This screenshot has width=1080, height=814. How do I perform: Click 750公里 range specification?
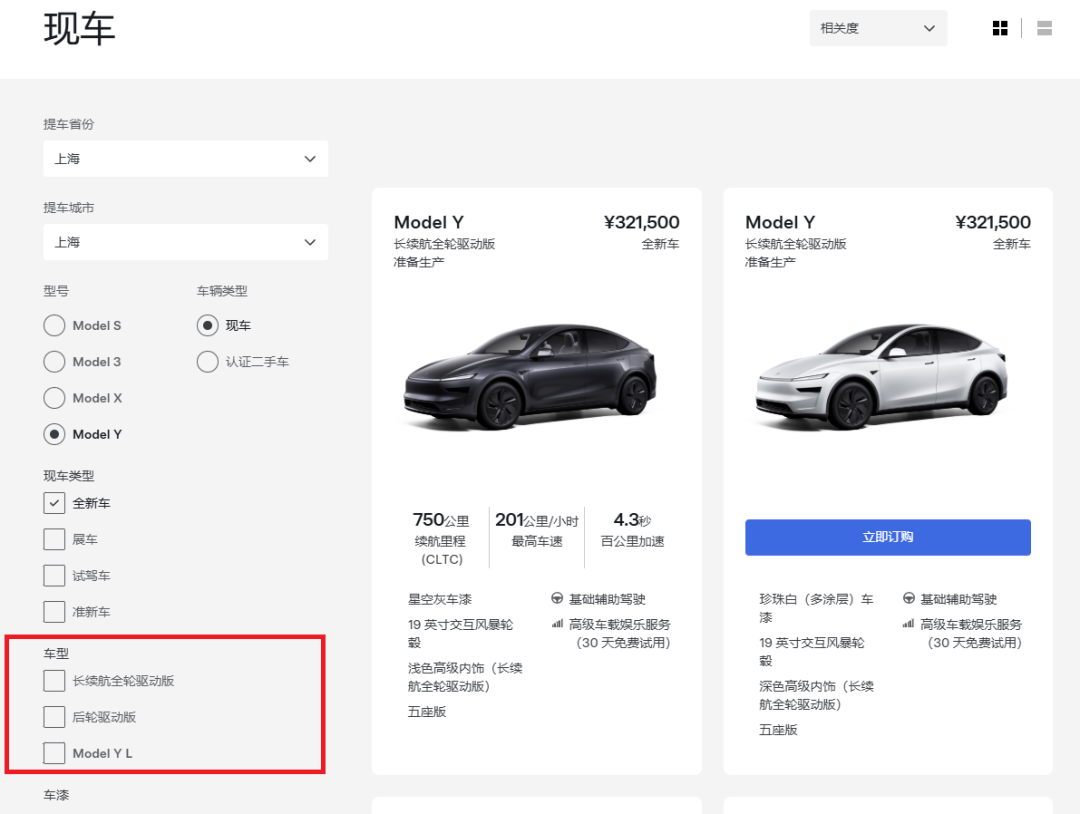441,520
